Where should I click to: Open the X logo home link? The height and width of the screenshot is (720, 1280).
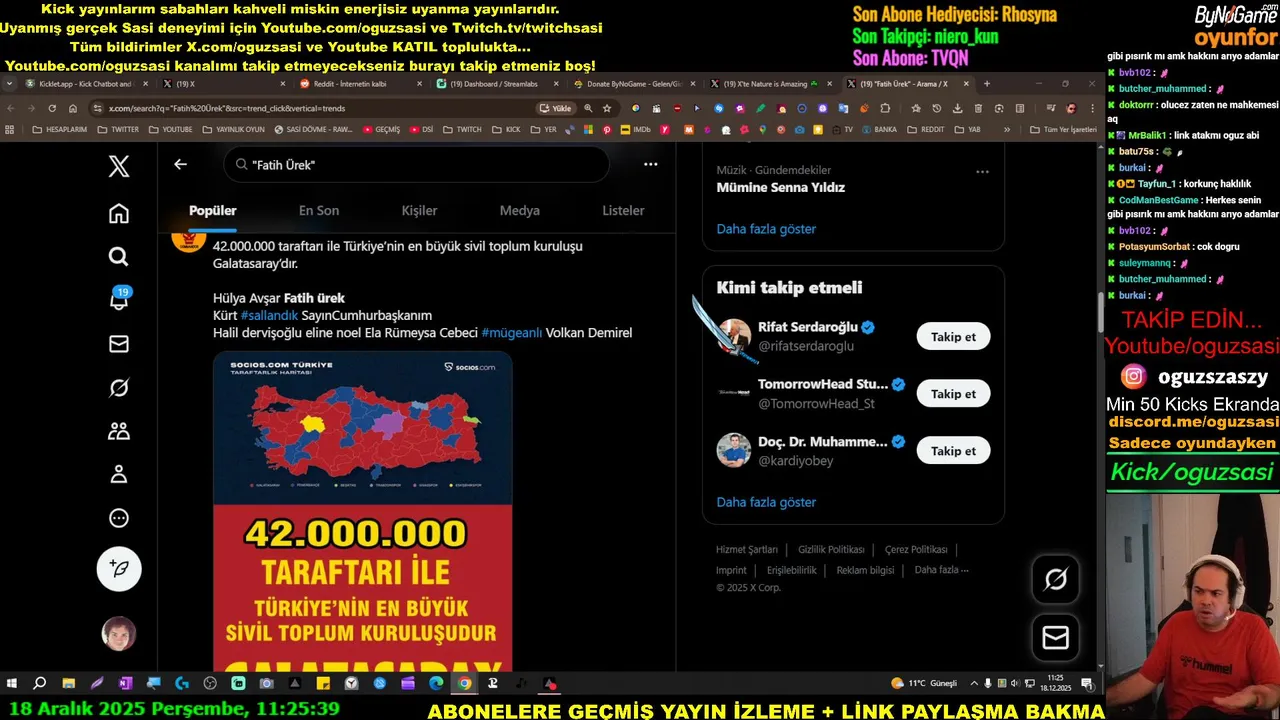tap(119, 166)
